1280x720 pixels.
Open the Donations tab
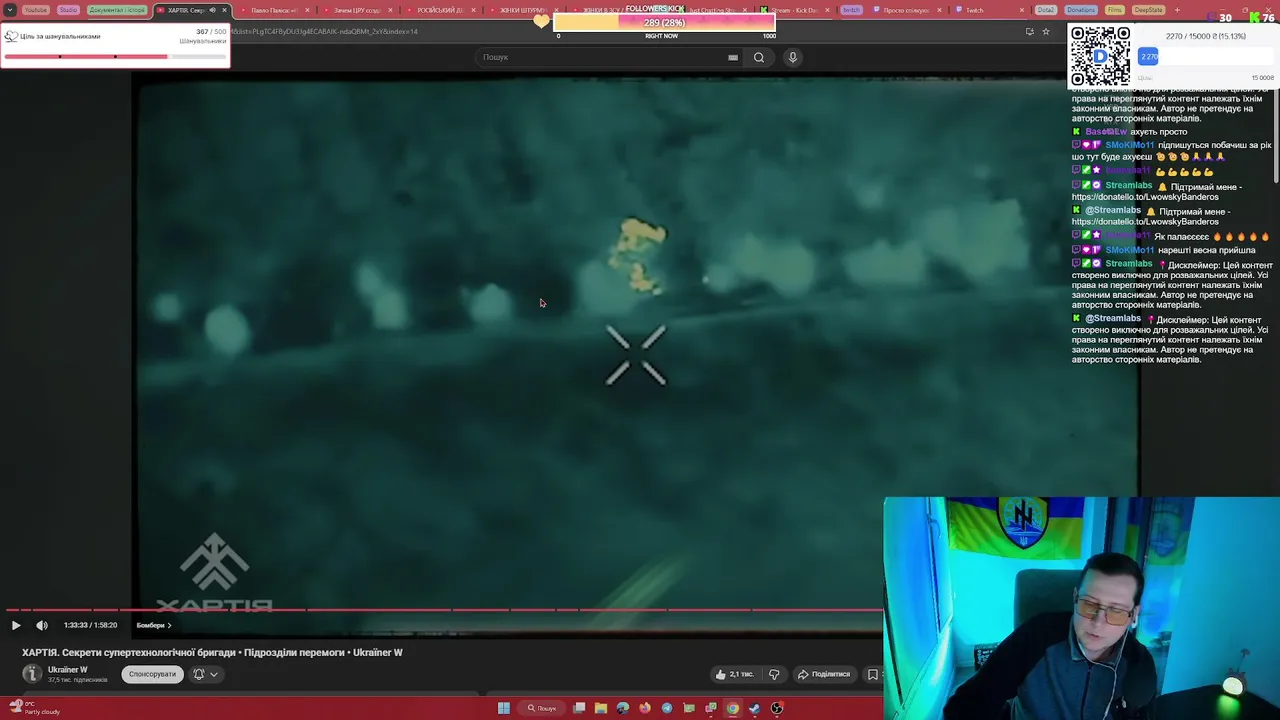(1081, 10)
